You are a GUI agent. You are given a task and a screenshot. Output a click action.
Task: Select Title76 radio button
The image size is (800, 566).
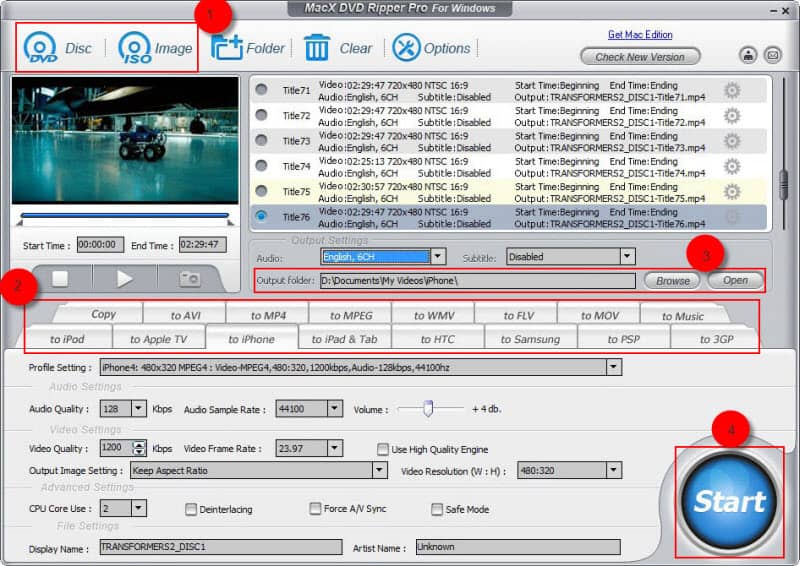261,216
